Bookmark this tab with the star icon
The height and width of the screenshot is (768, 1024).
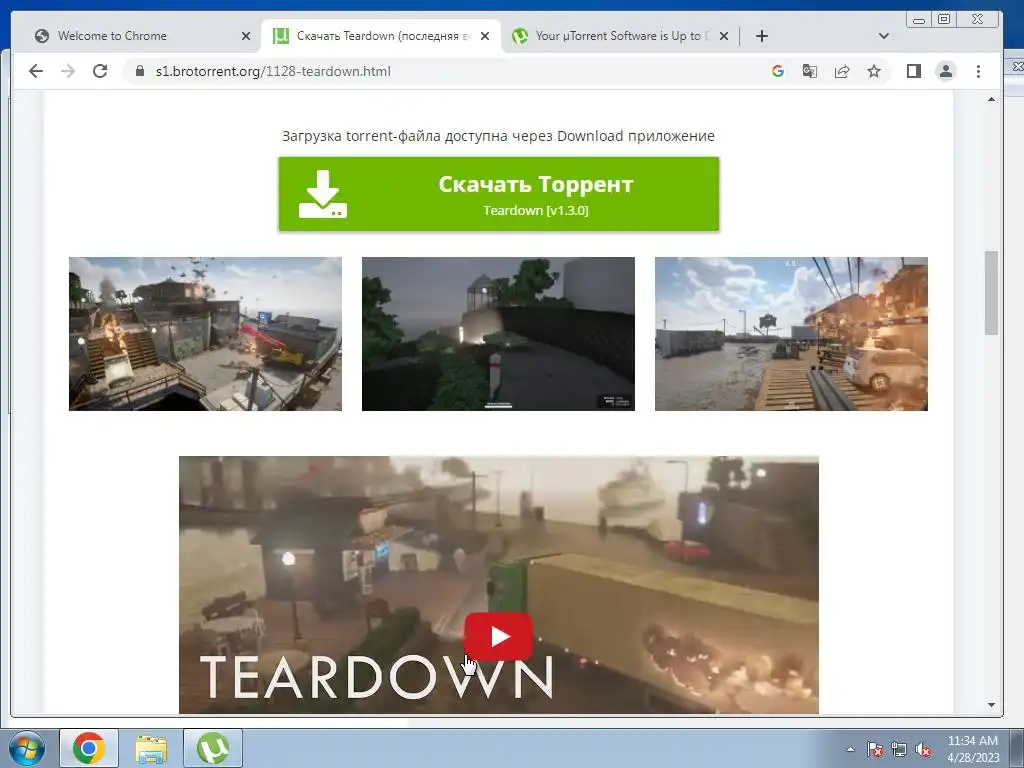coord(874,71)
